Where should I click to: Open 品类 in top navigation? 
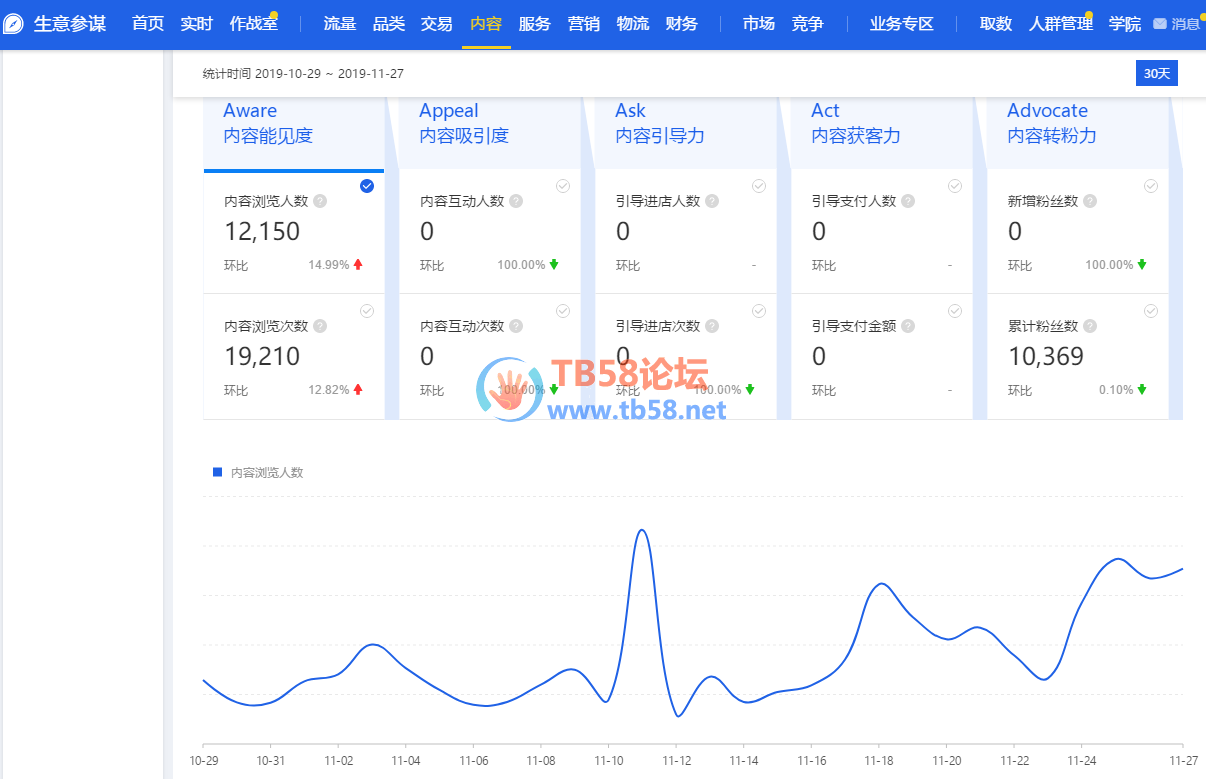[389, 24]
